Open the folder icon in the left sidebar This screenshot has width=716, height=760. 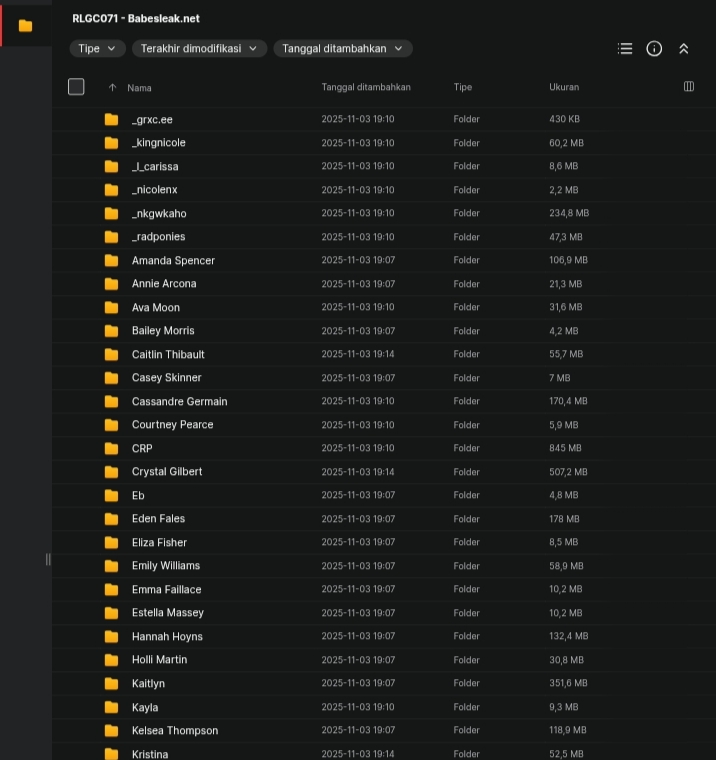25,26
